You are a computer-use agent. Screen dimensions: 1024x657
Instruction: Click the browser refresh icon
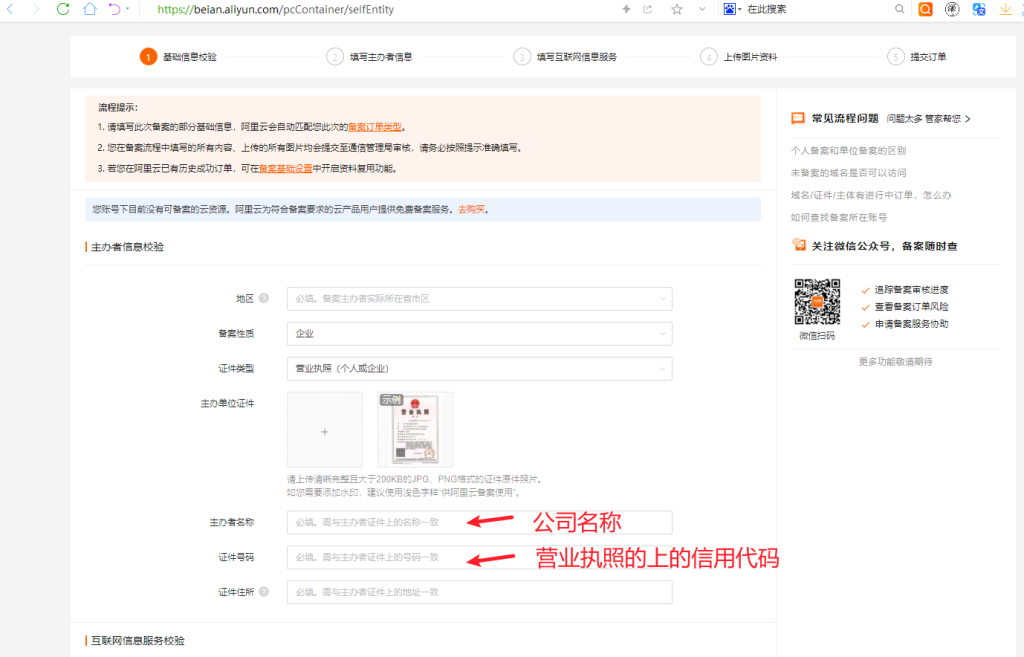(63, 9)
